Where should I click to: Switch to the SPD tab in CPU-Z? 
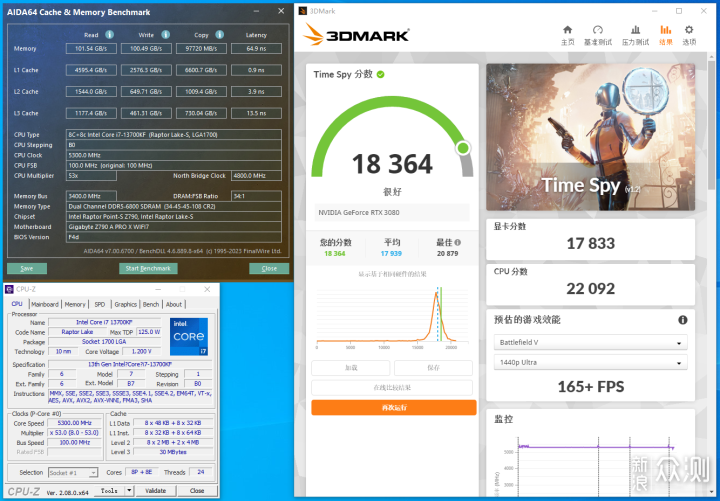point(100,304)
